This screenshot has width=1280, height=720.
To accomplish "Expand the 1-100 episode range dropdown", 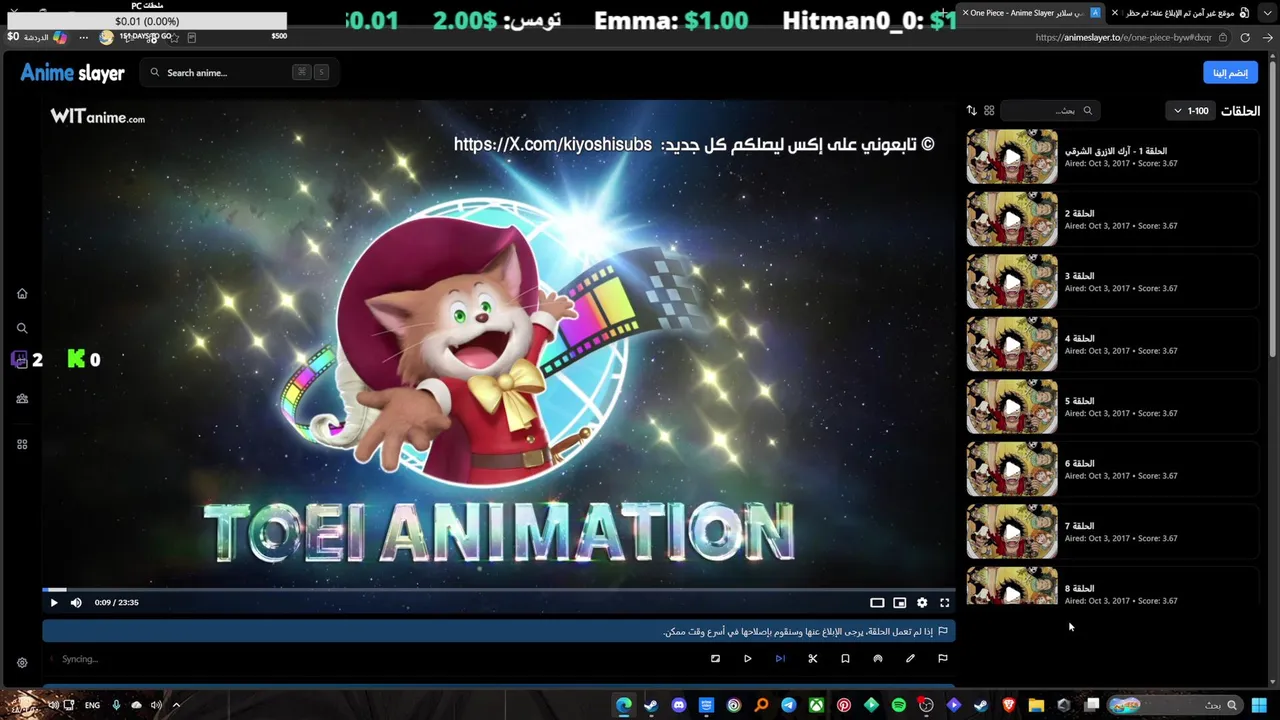I will (1189, 111).
